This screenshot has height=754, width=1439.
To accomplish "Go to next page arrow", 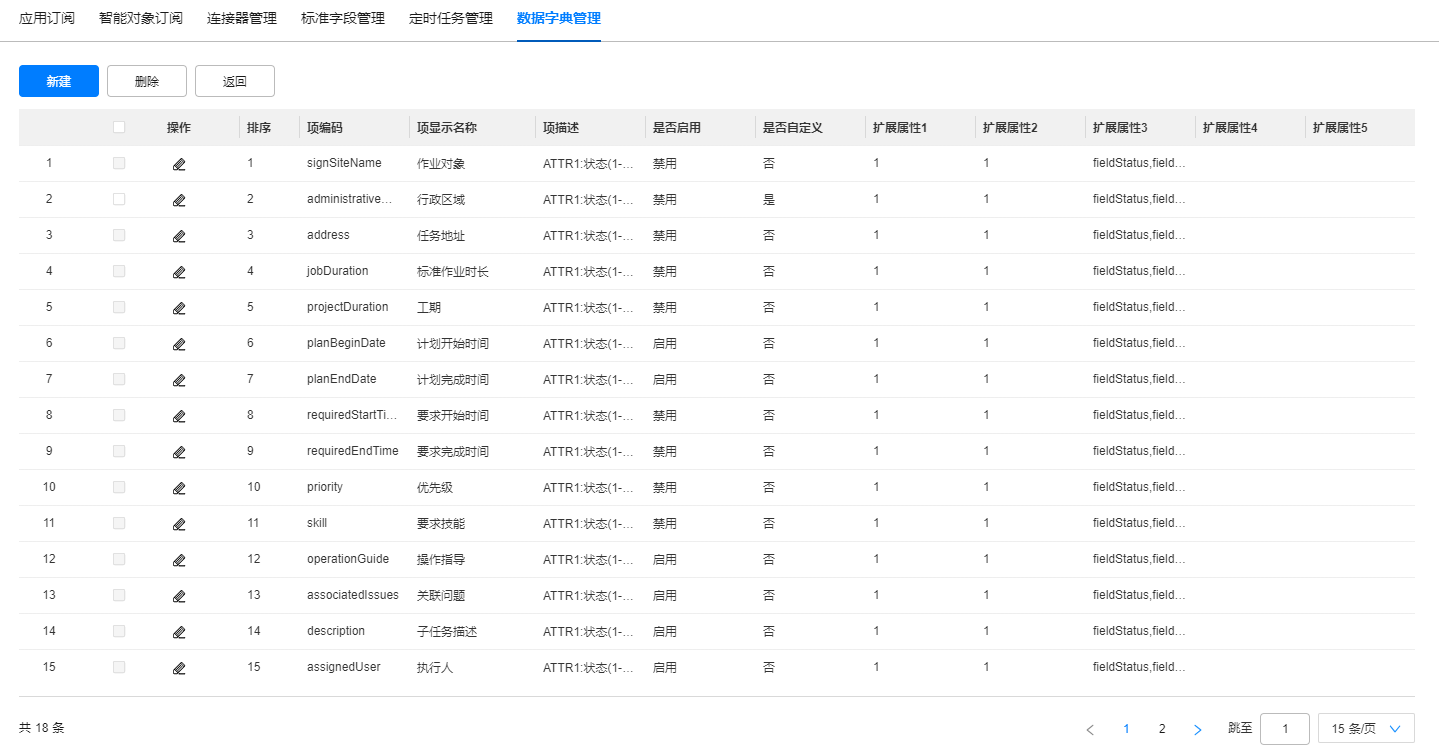I will 1198,729.
